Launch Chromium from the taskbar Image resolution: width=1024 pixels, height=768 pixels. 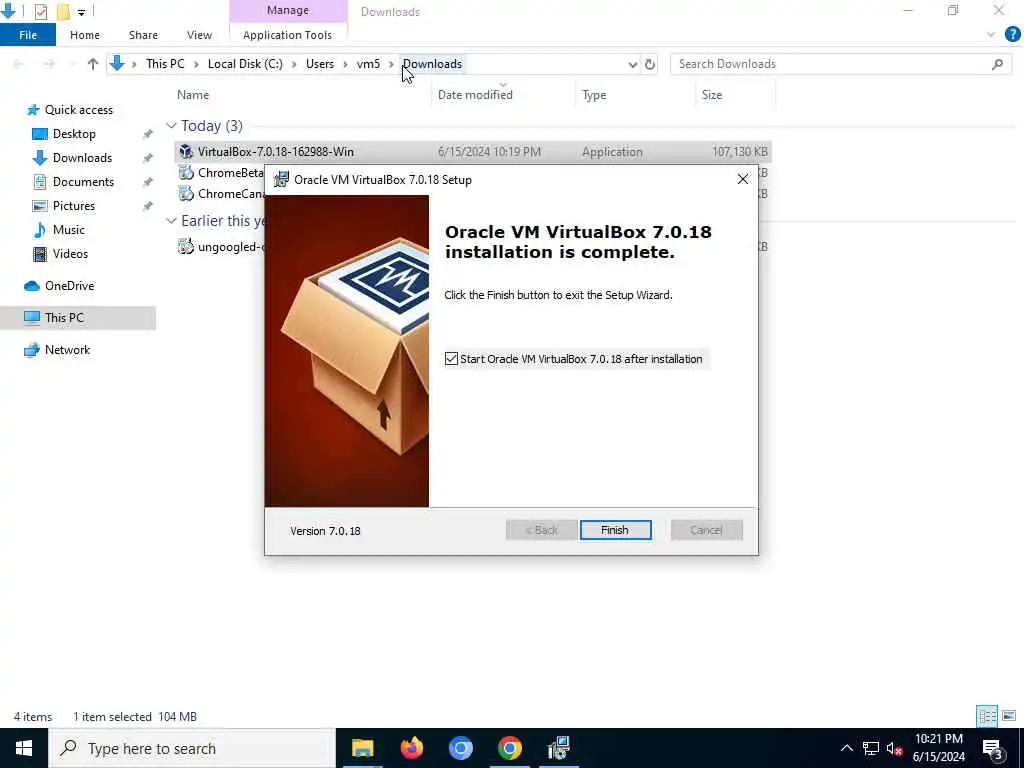460,748
